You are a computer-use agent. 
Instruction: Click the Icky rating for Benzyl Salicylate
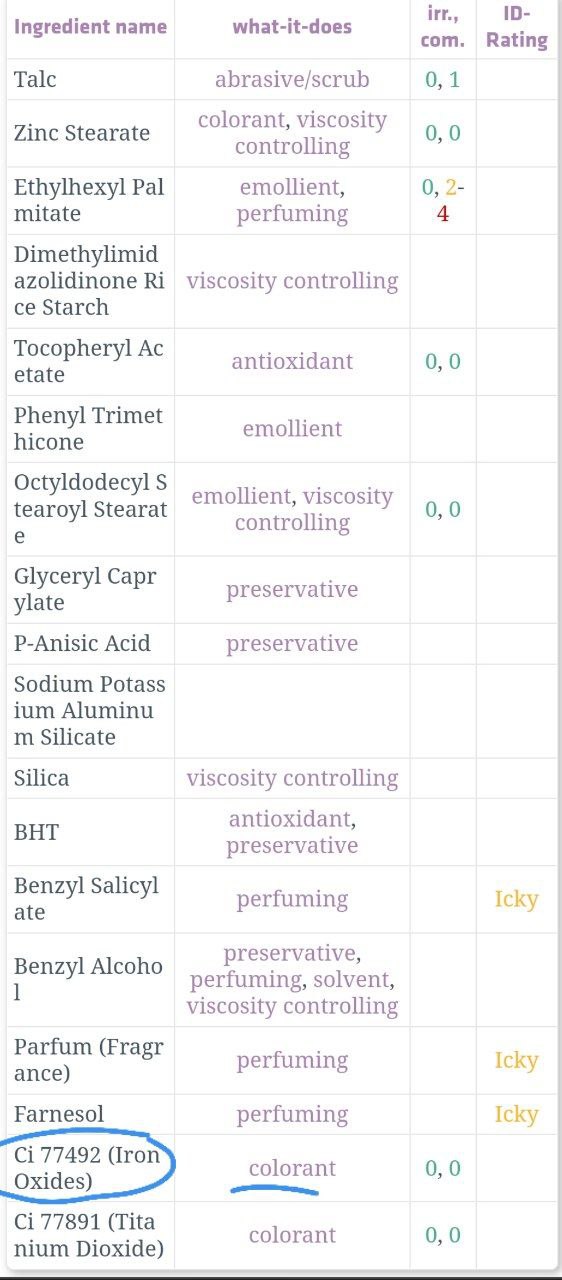tap(516, 899)
